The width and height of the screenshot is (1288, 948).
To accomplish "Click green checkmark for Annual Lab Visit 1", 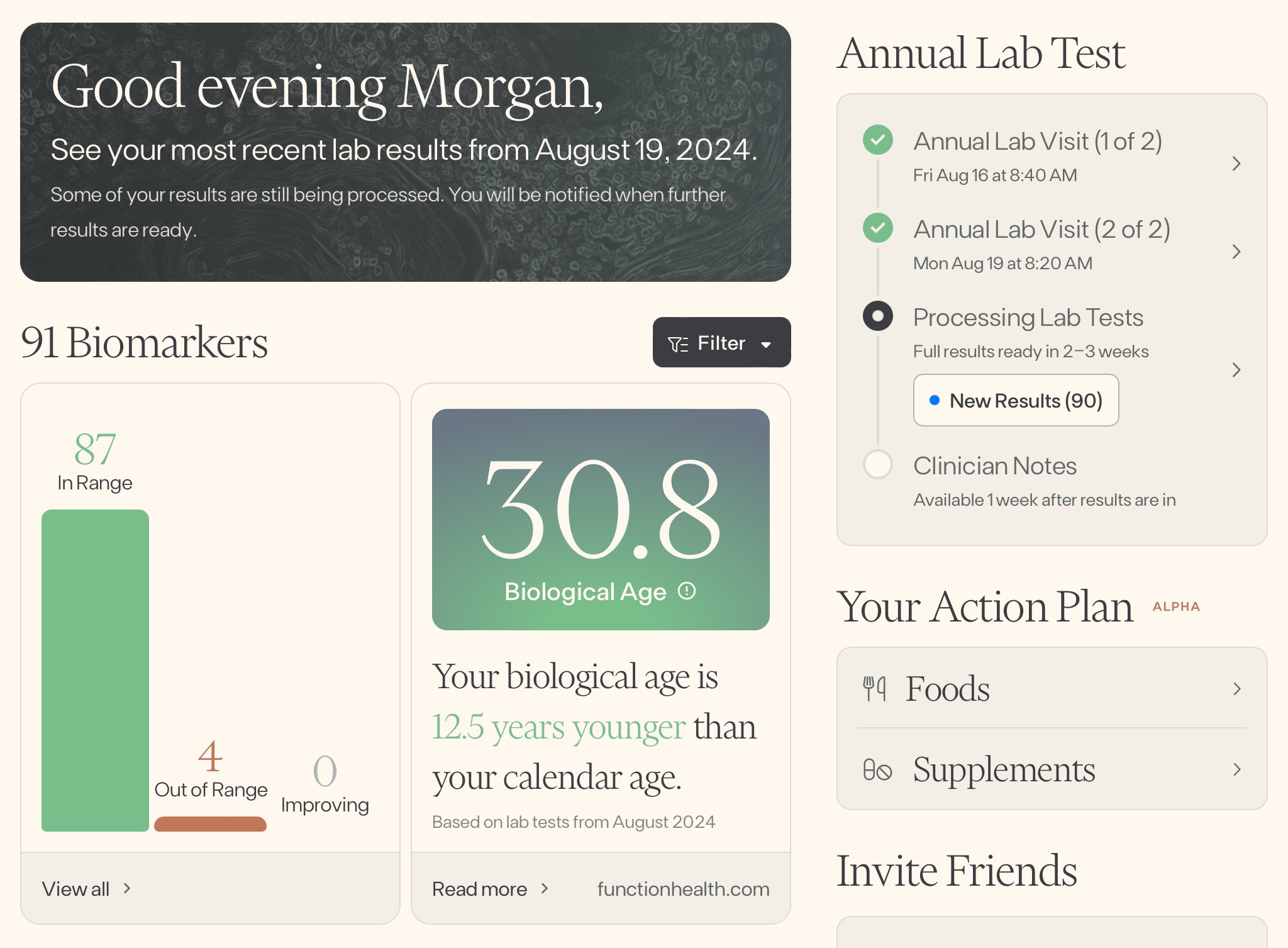I will (x=878, y=140).
